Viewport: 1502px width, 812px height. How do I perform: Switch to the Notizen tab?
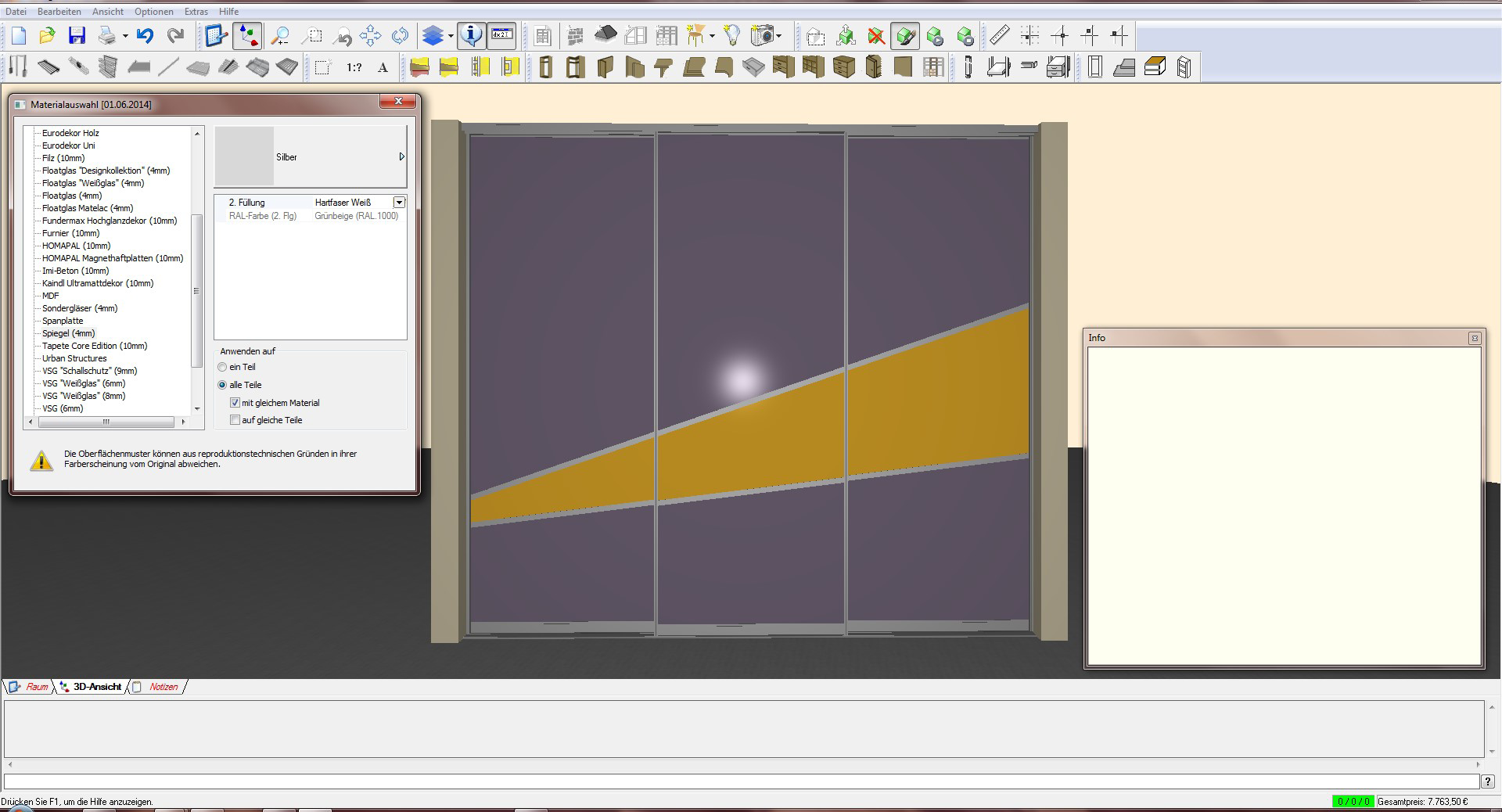[x=163, y=687]
